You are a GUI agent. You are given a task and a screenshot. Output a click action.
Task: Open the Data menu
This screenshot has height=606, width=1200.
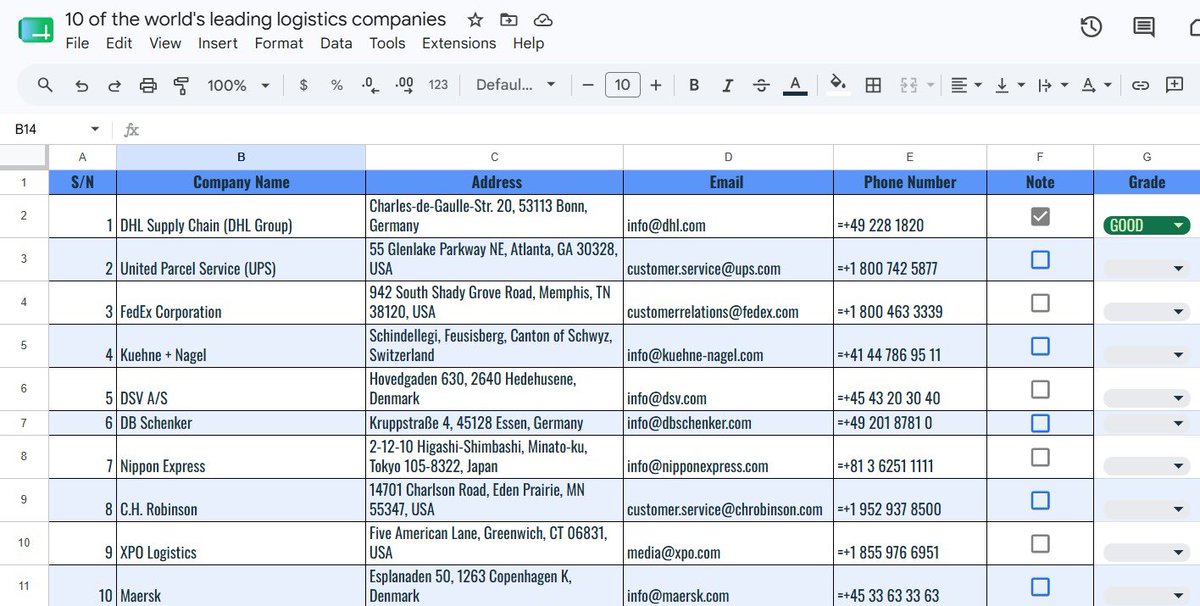click(x=336, y=43)
